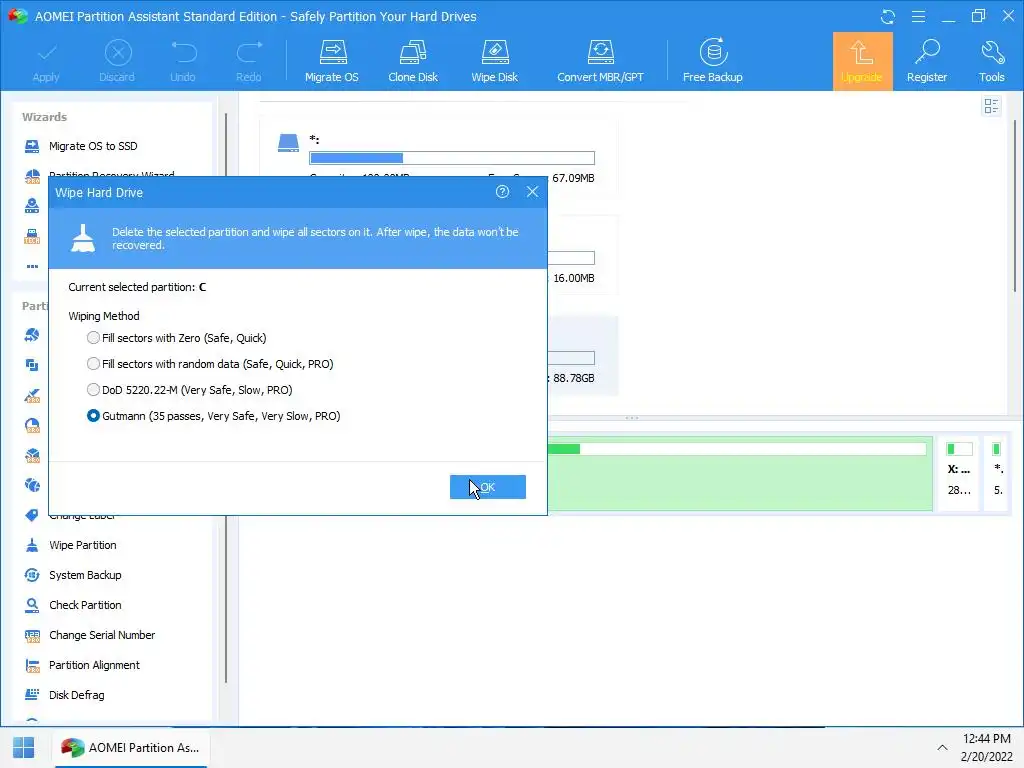Image resolution: width=1024 pixels, height=768 pixels.
Task: Select Partition Alignment option
Action: 94,665
